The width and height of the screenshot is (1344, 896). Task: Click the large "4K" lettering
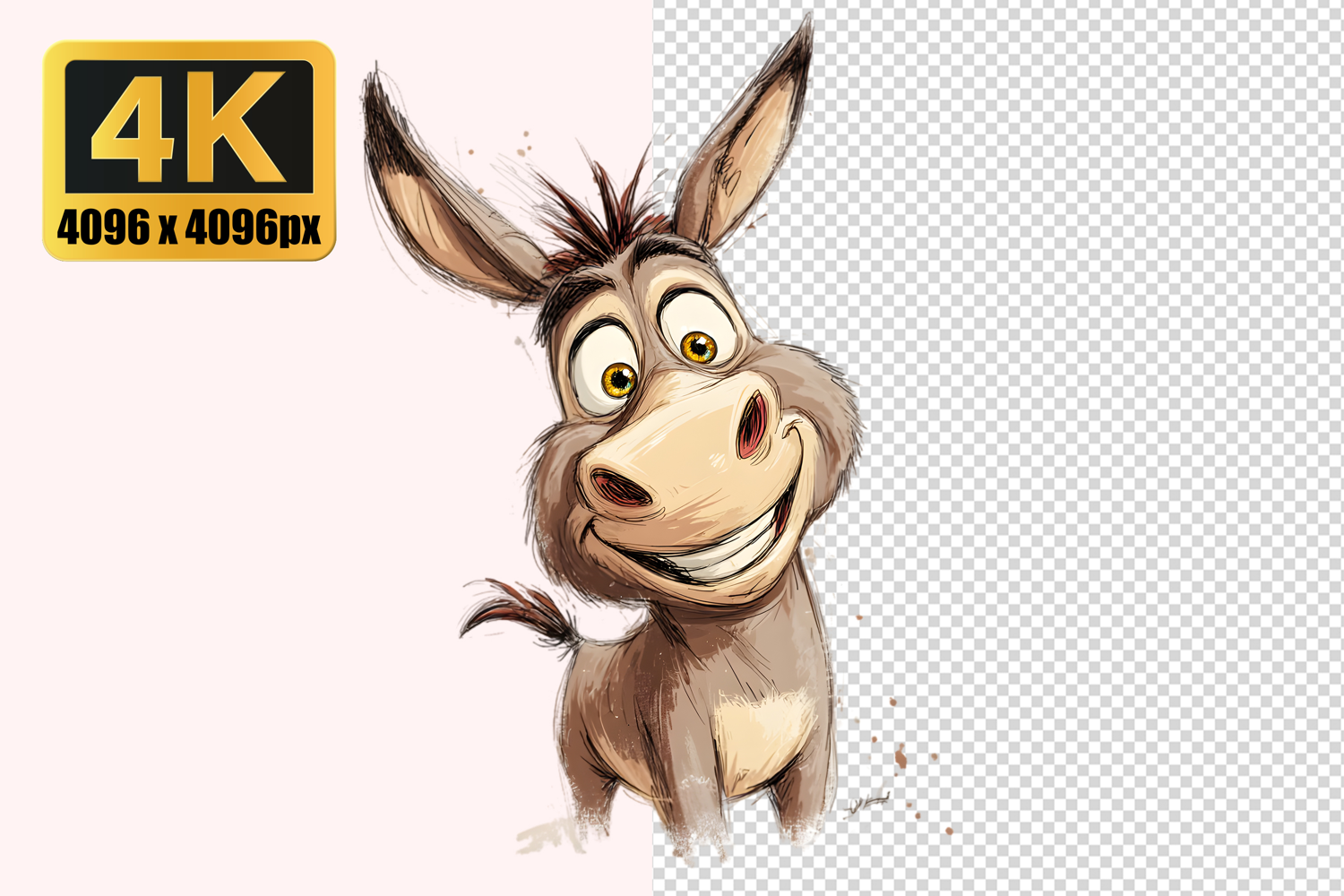coord(188,126)
